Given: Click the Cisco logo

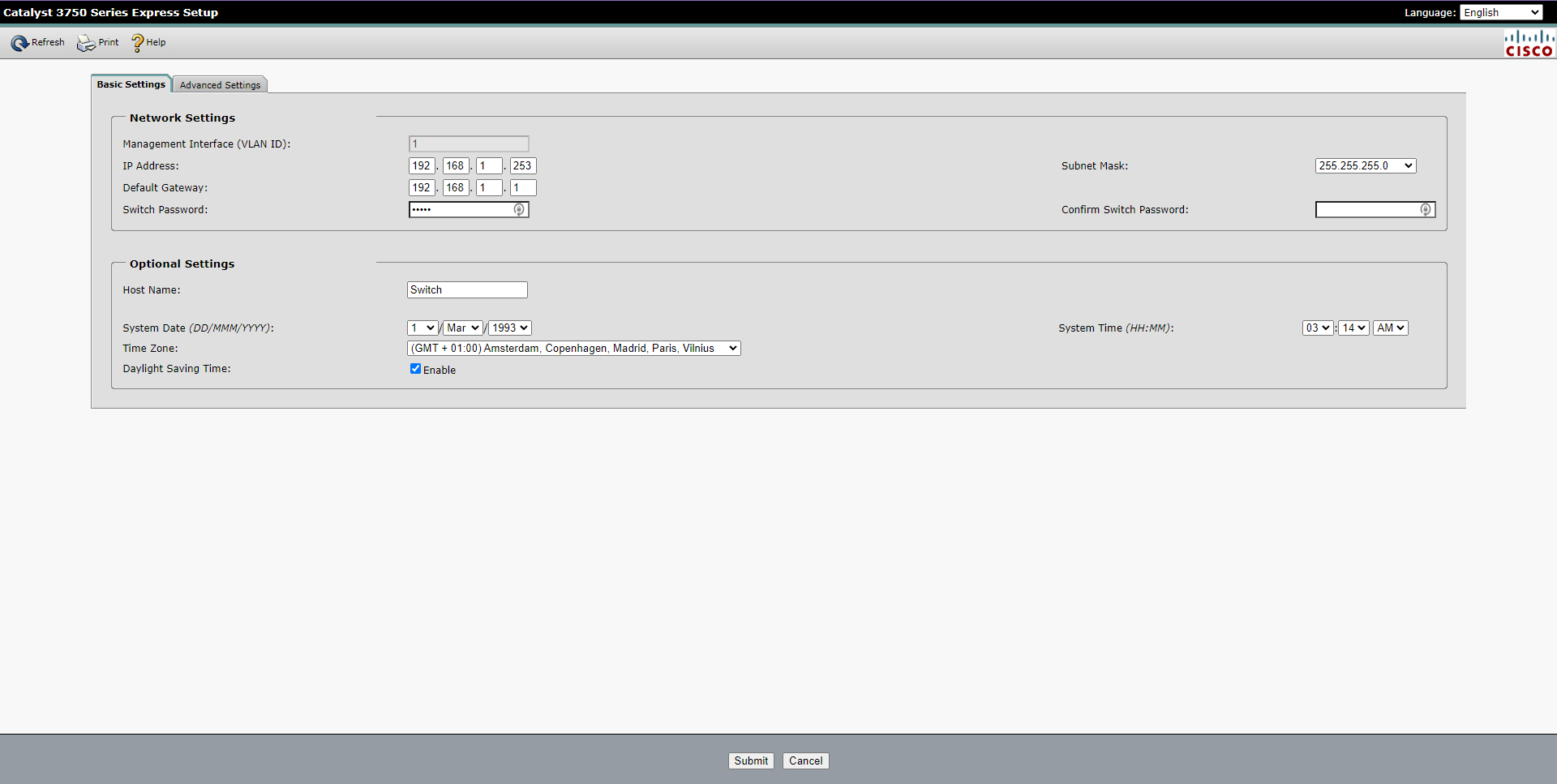Looking at the screenshot, I should (x=1529, y=44).
